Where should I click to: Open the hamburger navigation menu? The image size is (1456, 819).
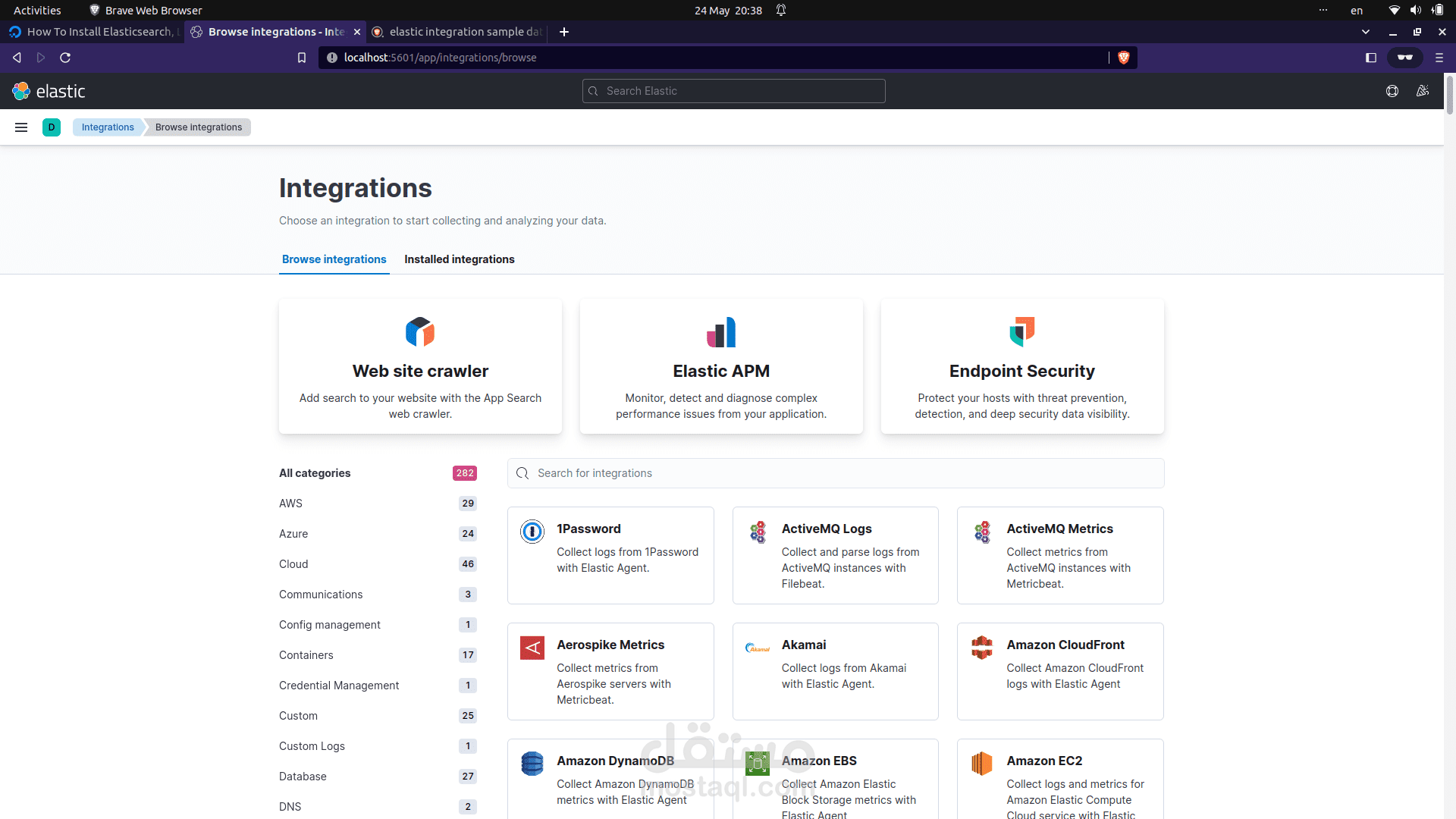click(x=21, y=127)
